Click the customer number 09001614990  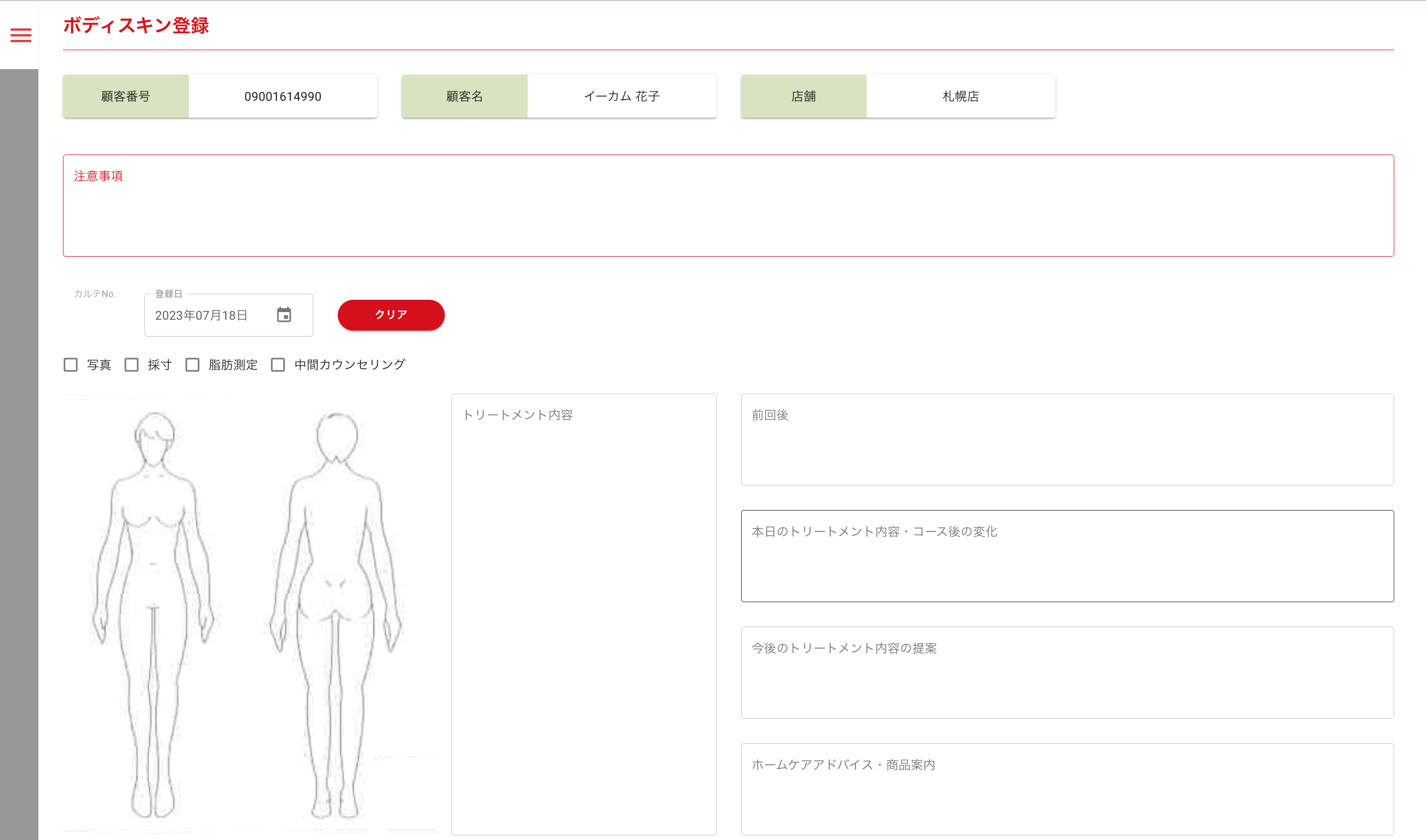[x=283, y=96]
